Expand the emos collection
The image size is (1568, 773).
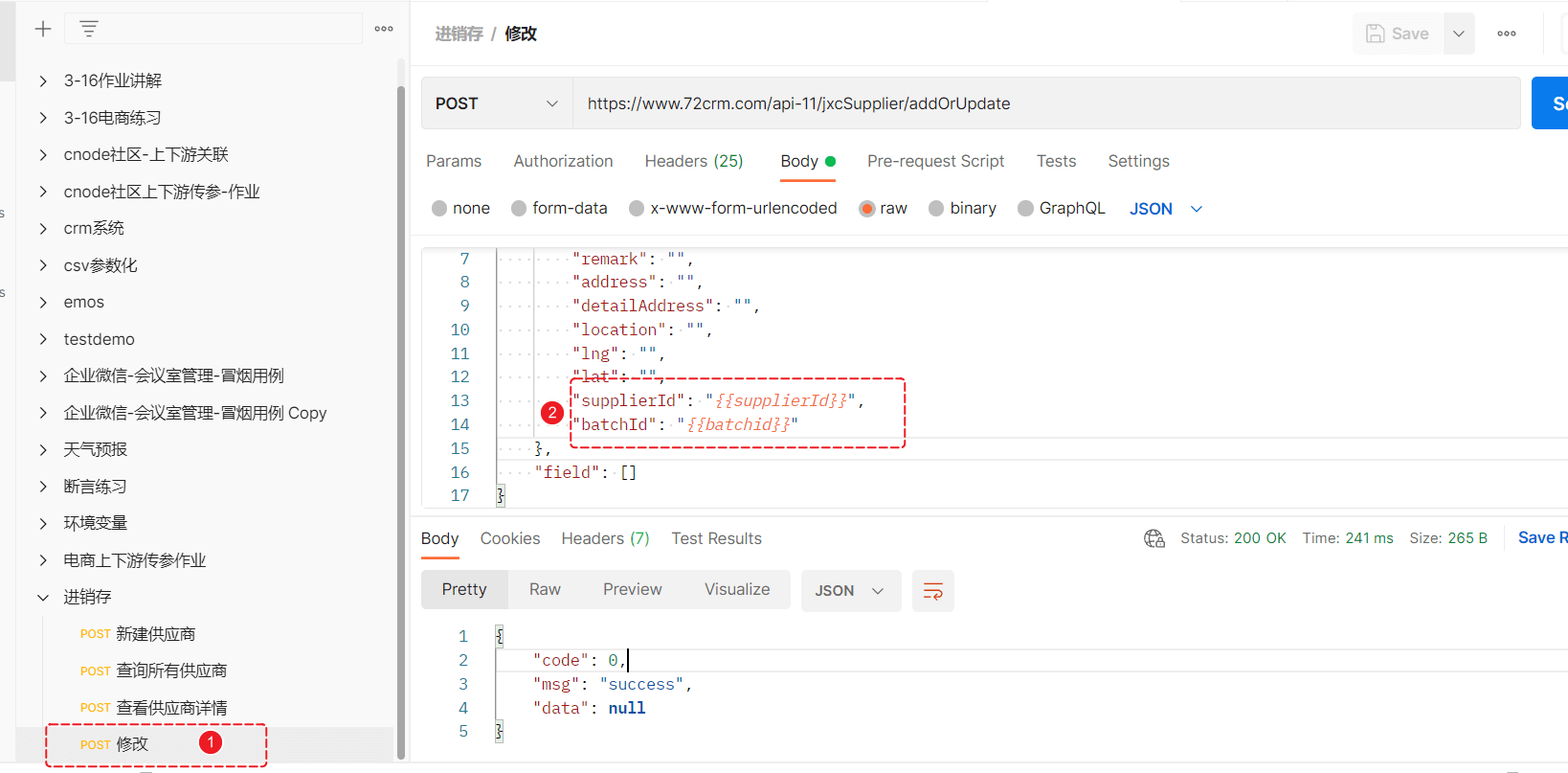click(43, 302)
